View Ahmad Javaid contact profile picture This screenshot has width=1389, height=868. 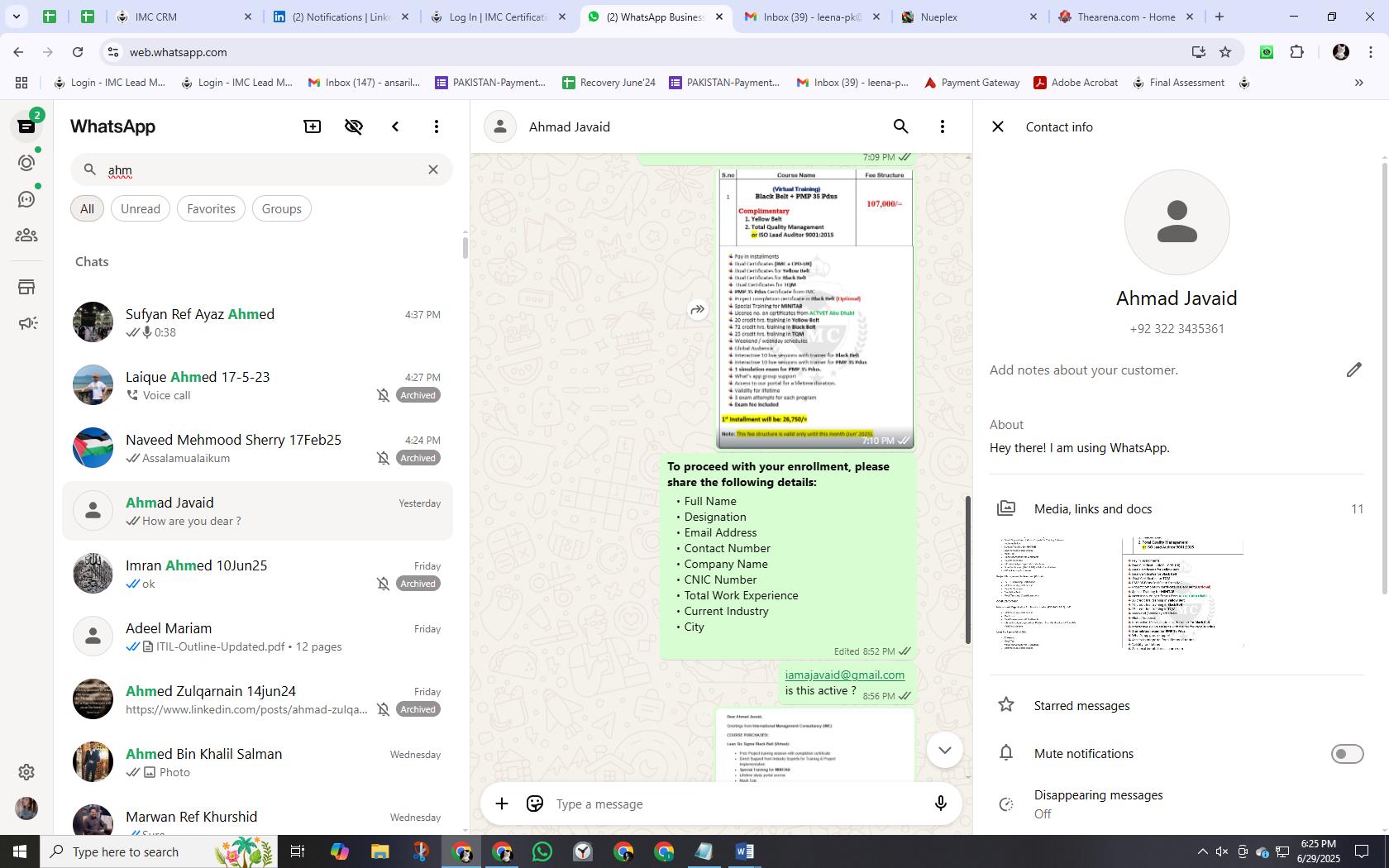[1177, 222]
